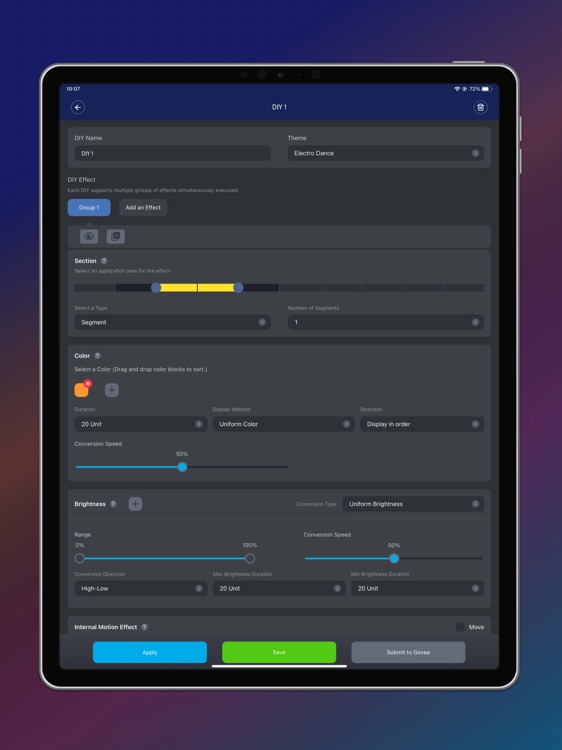Click the DIY 1 page title
562x750 pixels.
[279, 107]
